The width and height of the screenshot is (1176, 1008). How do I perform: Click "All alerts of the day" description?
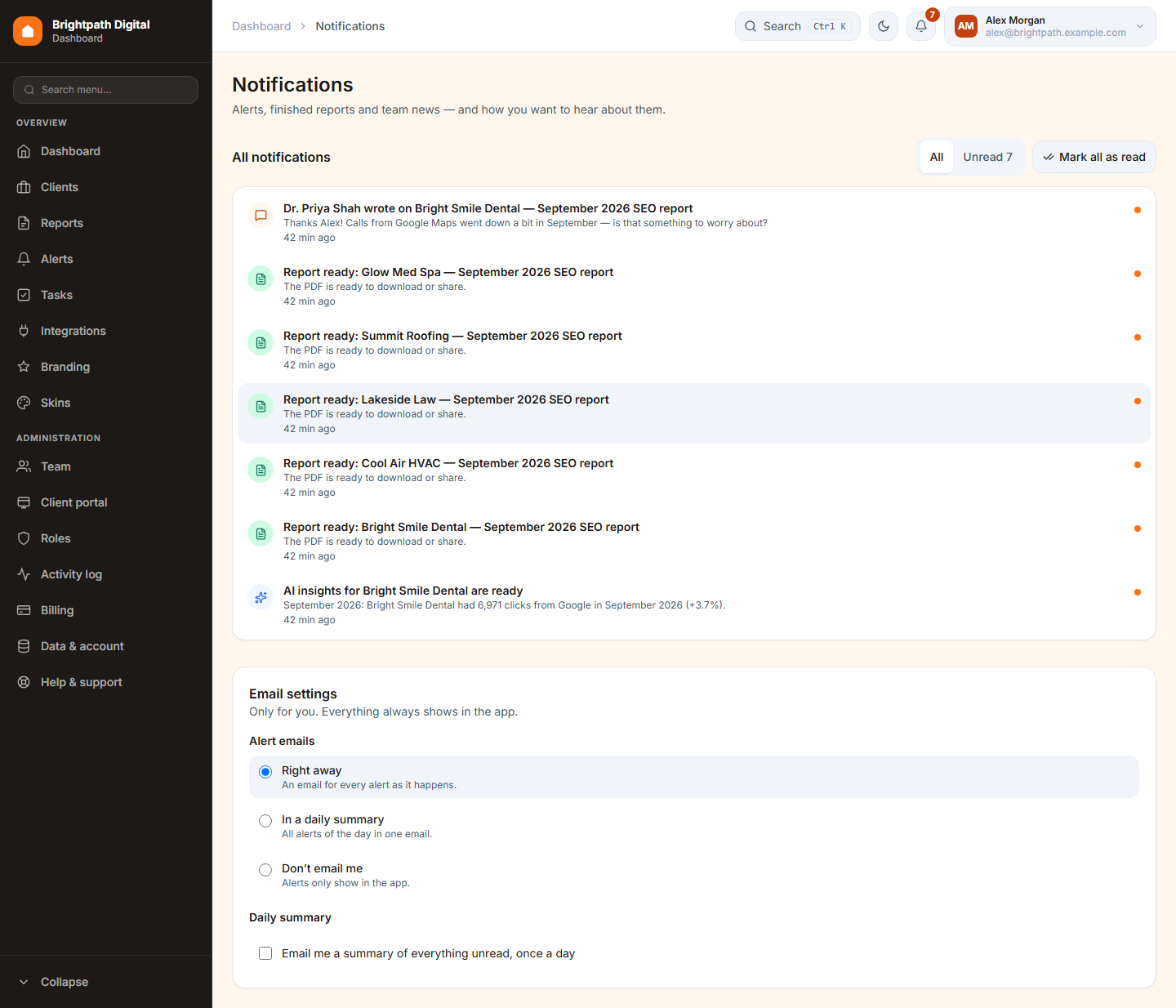[x=357, y=834]
